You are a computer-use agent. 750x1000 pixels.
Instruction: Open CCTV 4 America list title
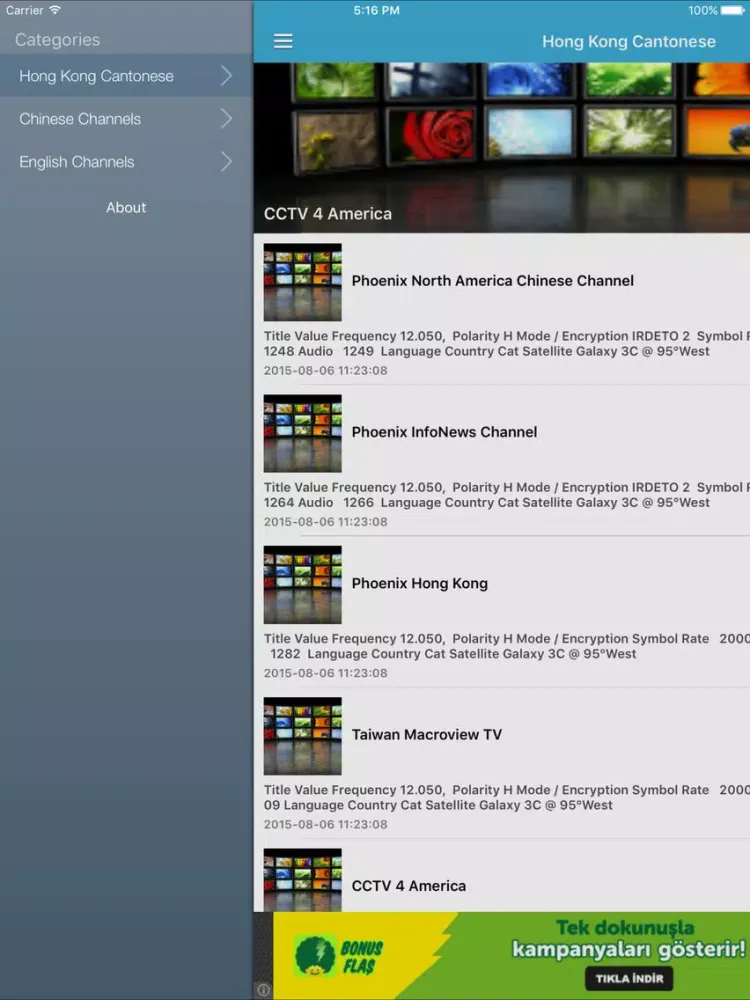pyautogui.click(x=409, y=886)
